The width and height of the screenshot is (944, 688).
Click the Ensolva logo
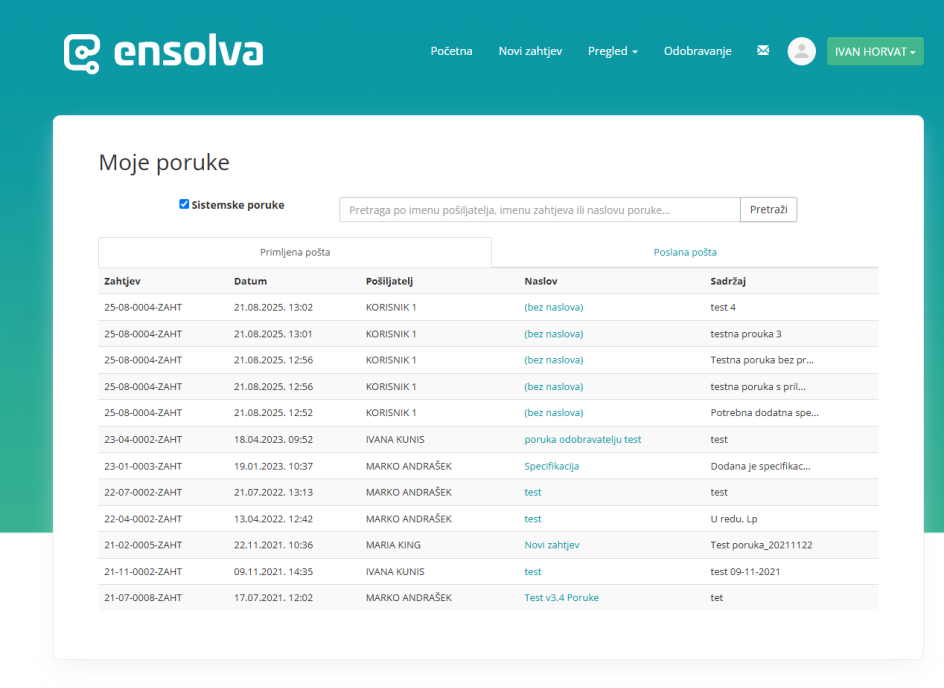coord(163,52)
